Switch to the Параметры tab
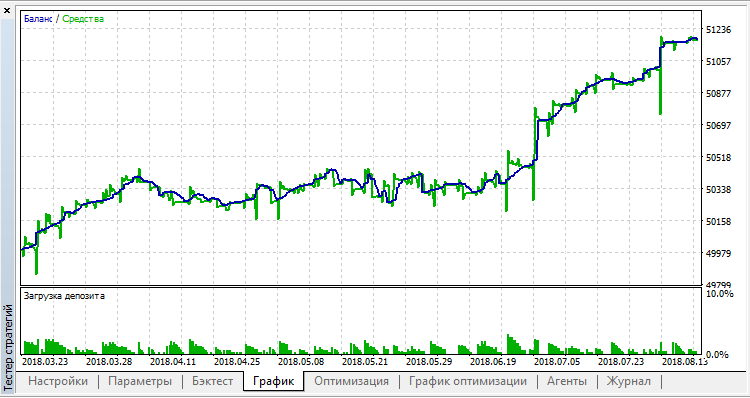The width and height of the screenshot is (750, 398). click(x=140, y=381)
